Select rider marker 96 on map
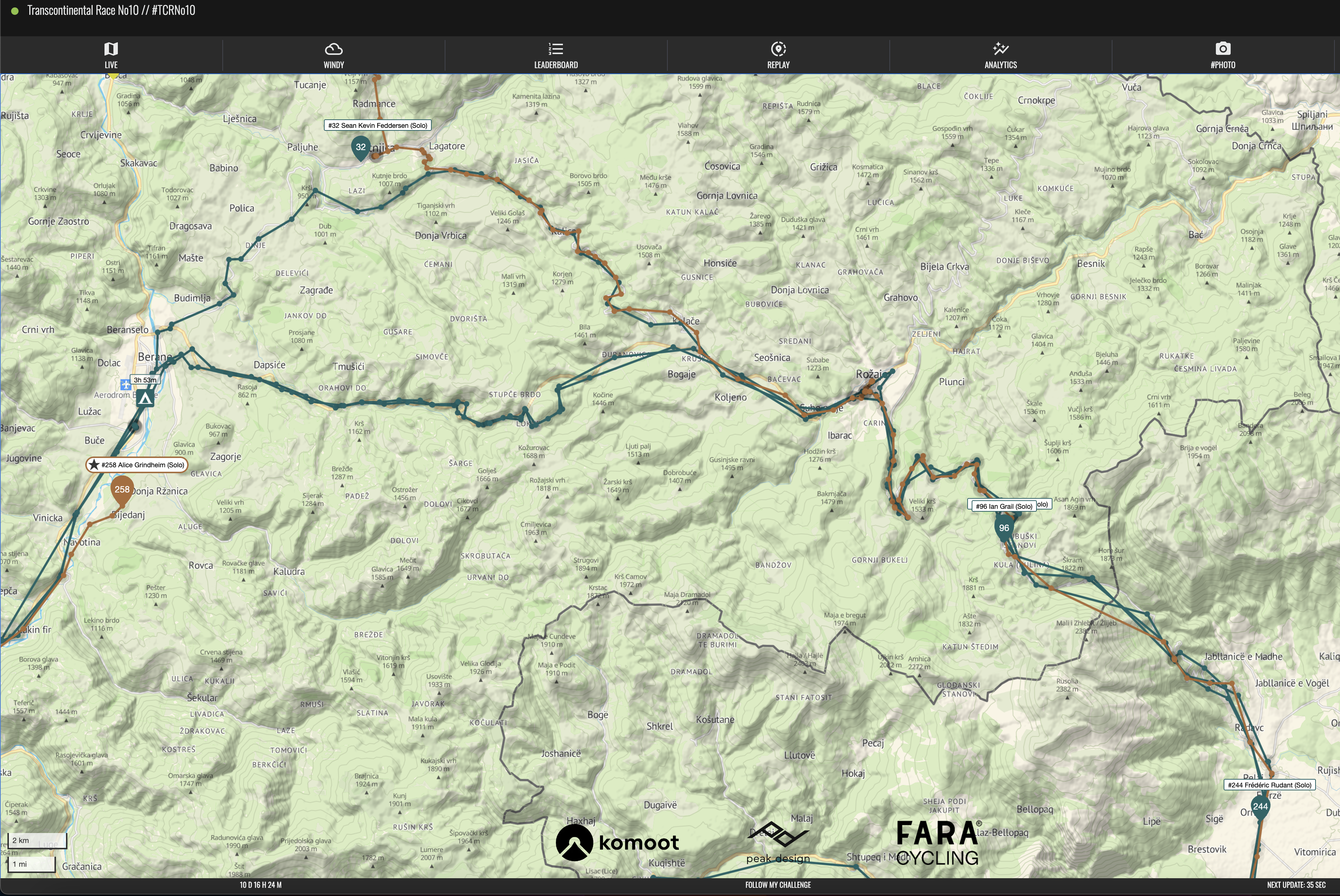Screen dimensions: 1340x896 pyautogui.click(x=1004, y=529)
